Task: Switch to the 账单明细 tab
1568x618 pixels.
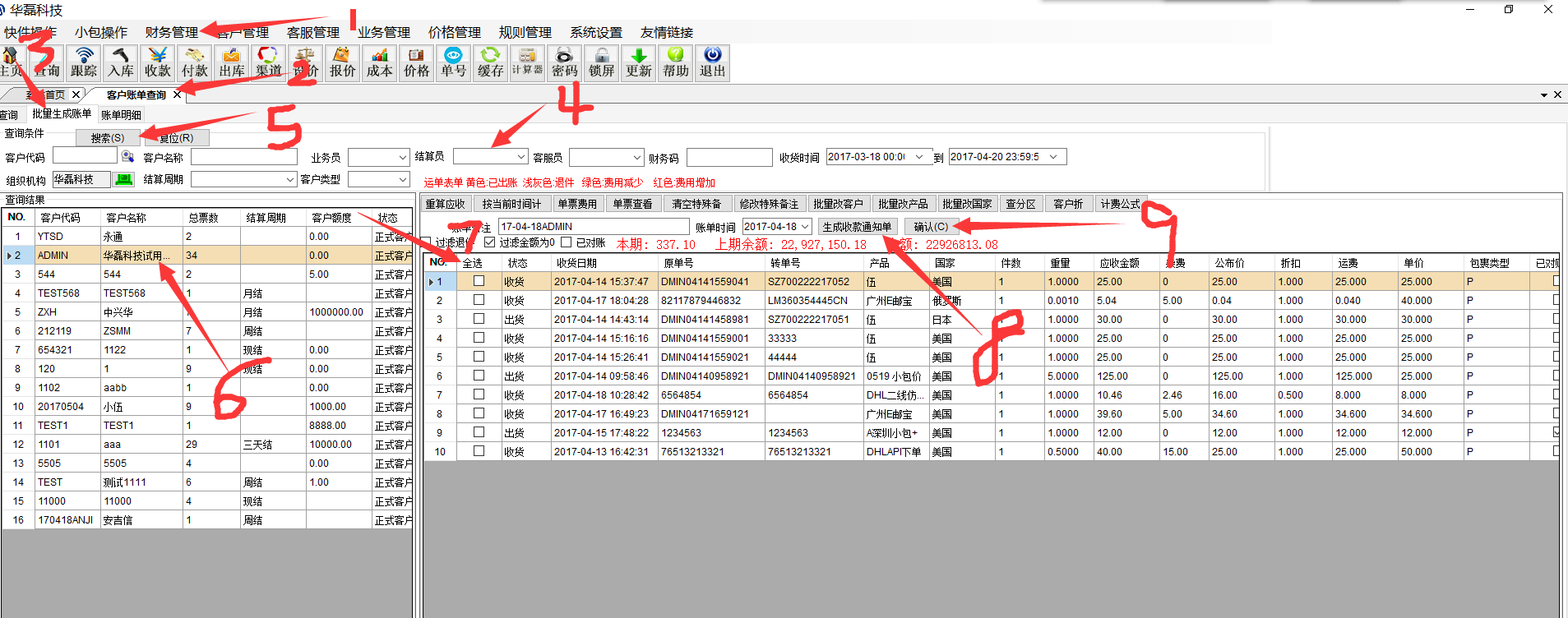Action: pos(121,115)
